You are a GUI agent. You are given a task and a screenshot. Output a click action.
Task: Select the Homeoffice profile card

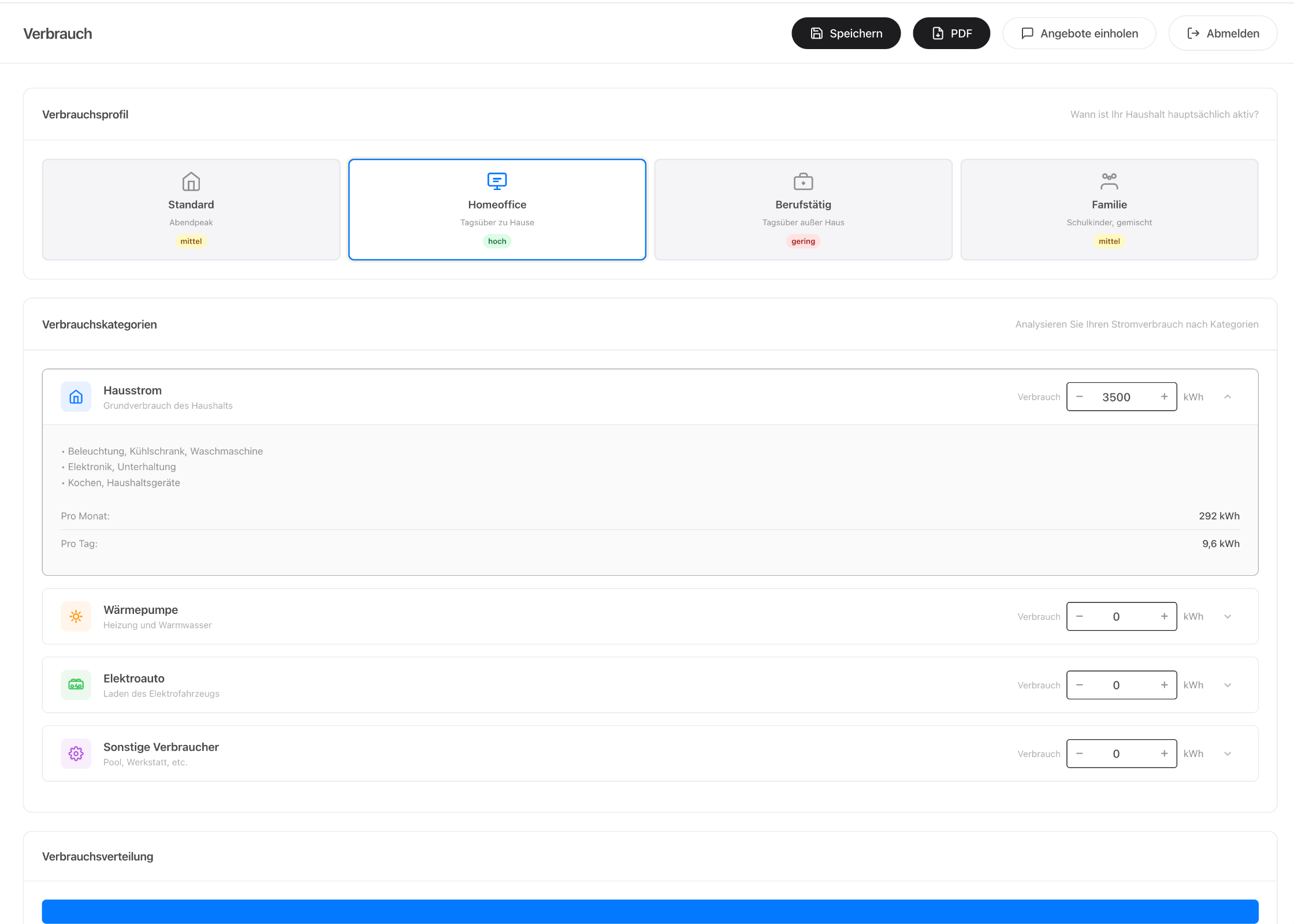pos(497,210)
